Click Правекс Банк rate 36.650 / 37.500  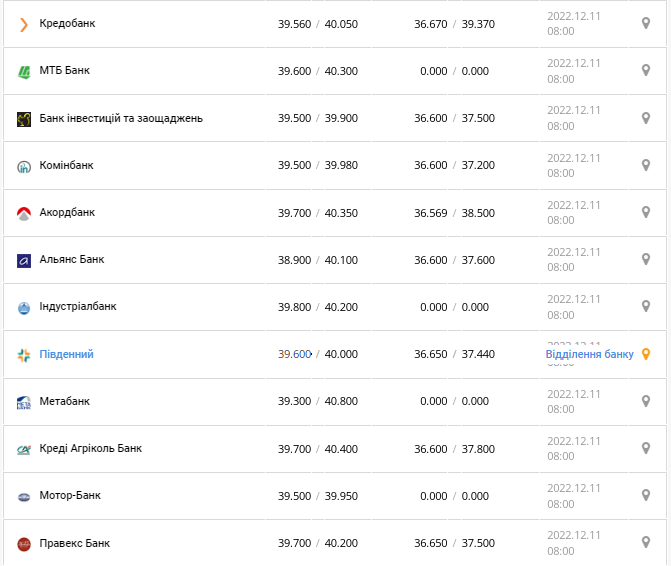click(454, 544)
